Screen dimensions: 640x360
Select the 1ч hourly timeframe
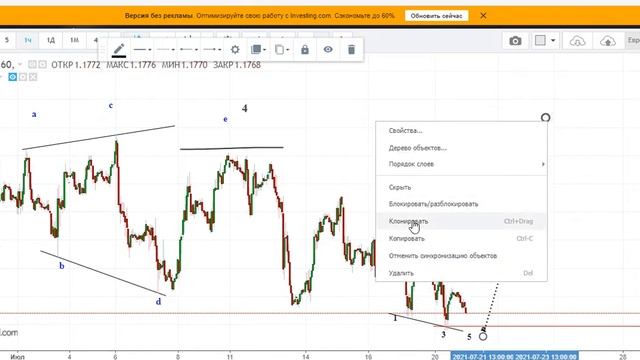tap(28, 40)
